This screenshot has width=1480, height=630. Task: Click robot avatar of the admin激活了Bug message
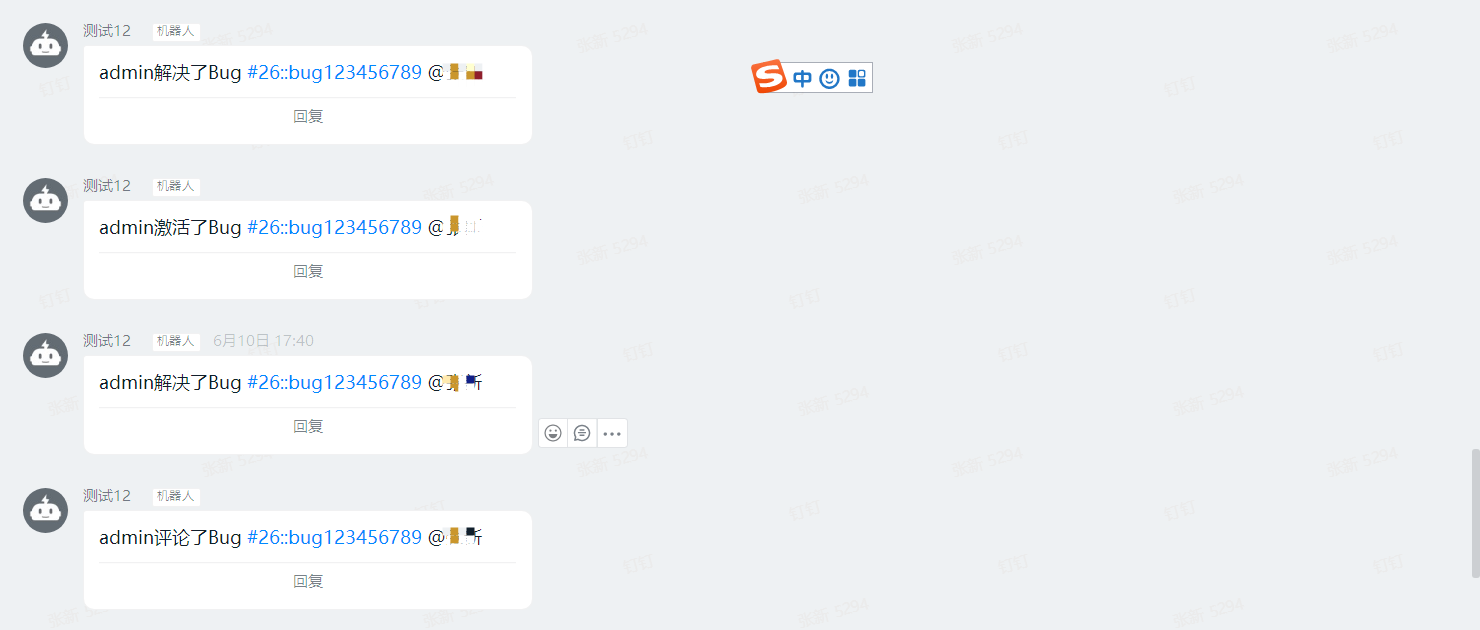click(x=45, y=200)
